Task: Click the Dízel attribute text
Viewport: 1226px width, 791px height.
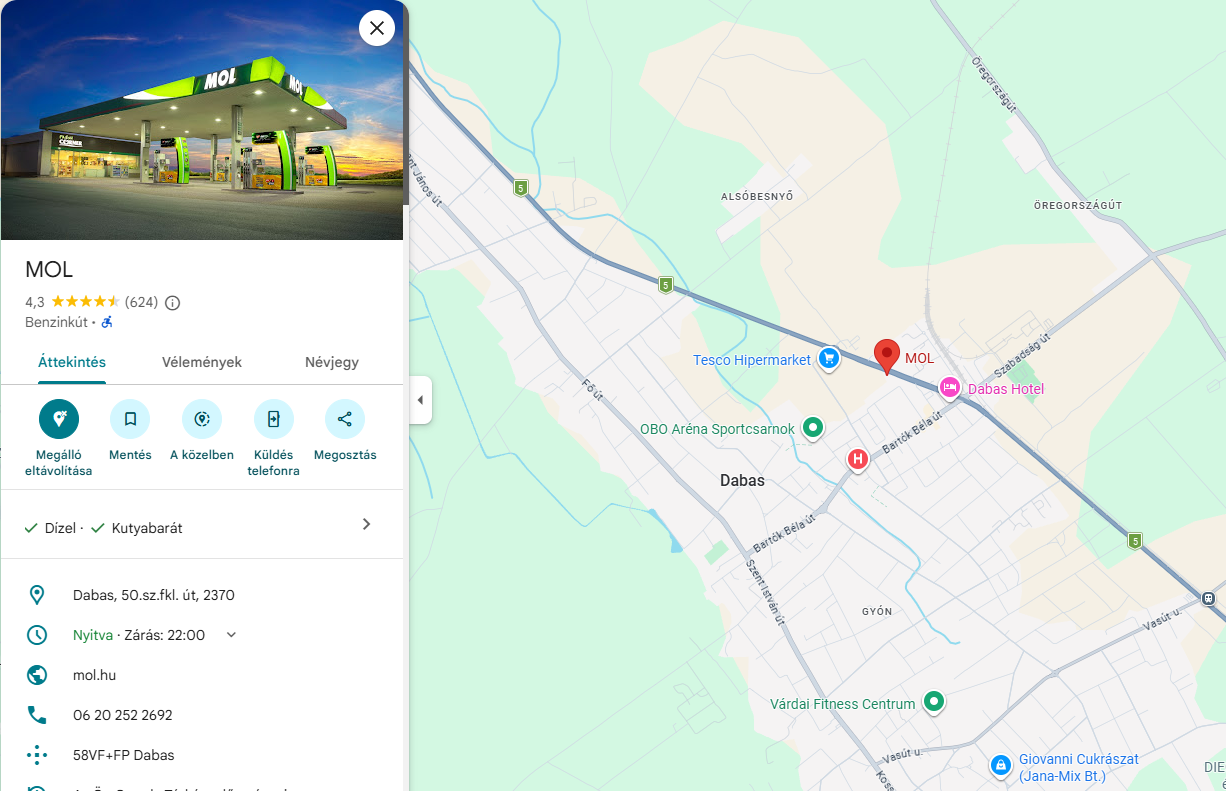Action: (x=60, y=528)
